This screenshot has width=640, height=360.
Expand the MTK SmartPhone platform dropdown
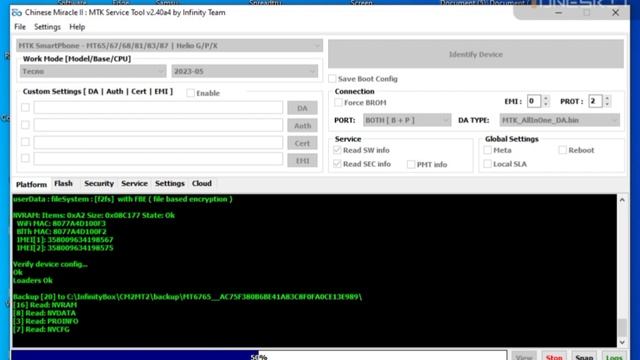(169, 45)
